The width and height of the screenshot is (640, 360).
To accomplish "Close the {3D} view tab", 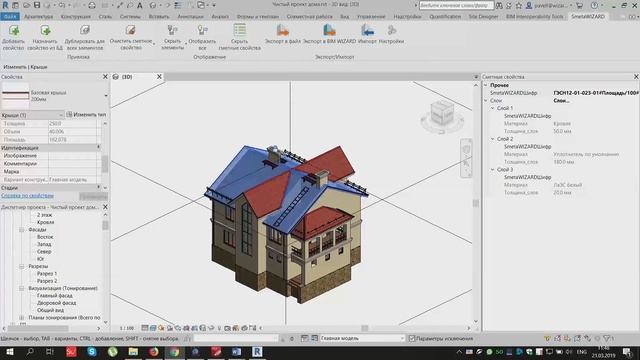I will [159, 77].
